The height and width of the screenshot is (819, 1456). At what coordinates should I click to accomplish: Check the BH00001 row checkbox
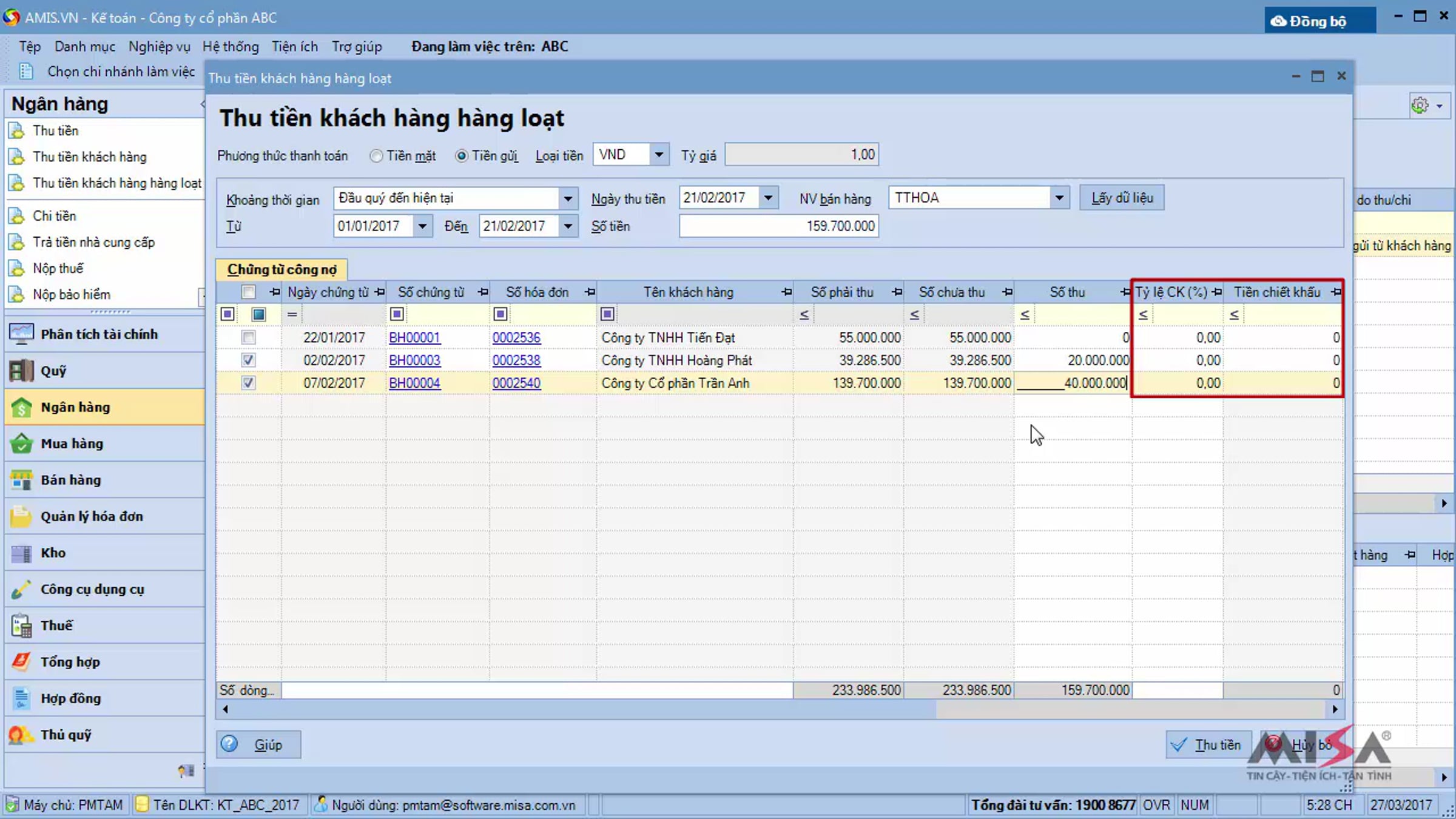pos(248,337)
